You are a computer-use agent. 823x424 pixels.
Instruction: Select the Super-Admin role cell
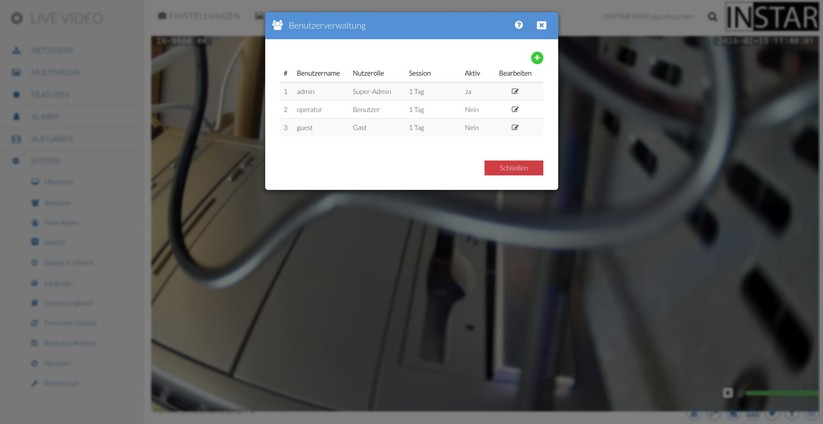(372, 91)
